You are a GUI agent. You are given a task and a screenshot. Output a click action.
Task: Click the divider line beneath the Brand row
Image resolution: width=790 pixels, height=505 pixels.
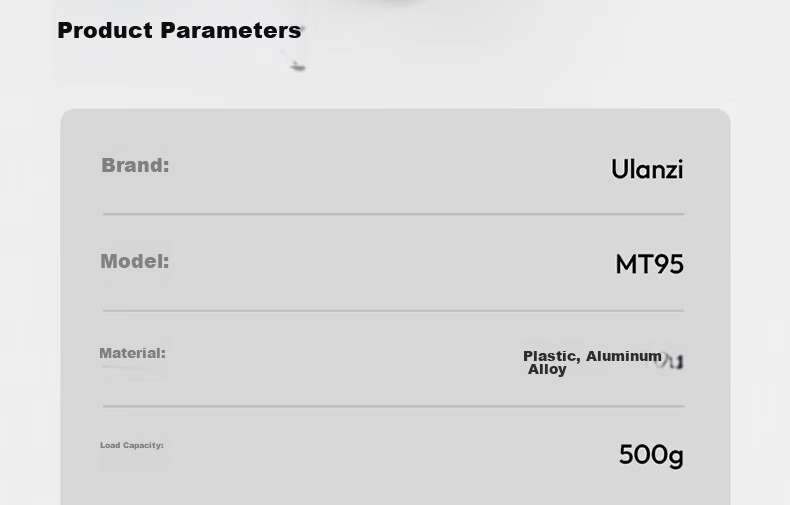pos(393,214)
